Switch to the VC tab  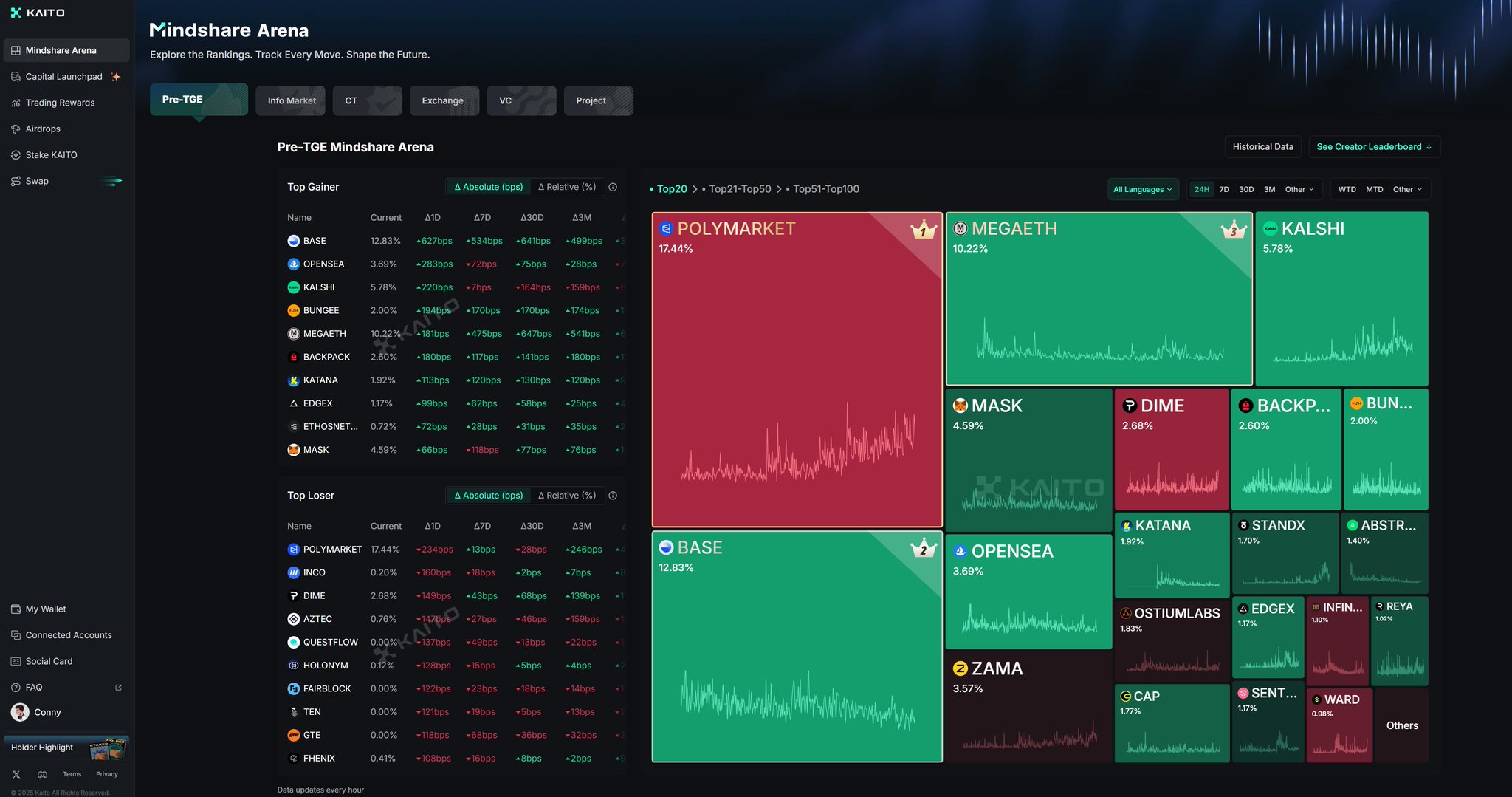click(x=521, y=100)
